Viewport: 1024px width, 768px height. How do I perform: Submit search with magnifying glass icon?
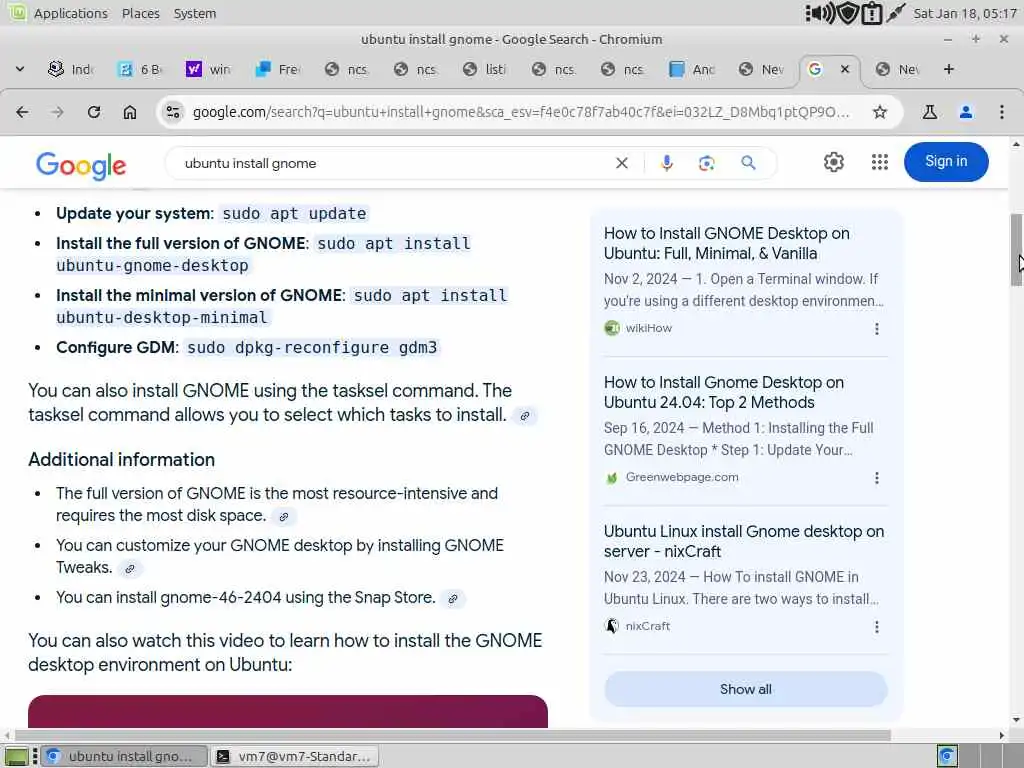point(748,163)
